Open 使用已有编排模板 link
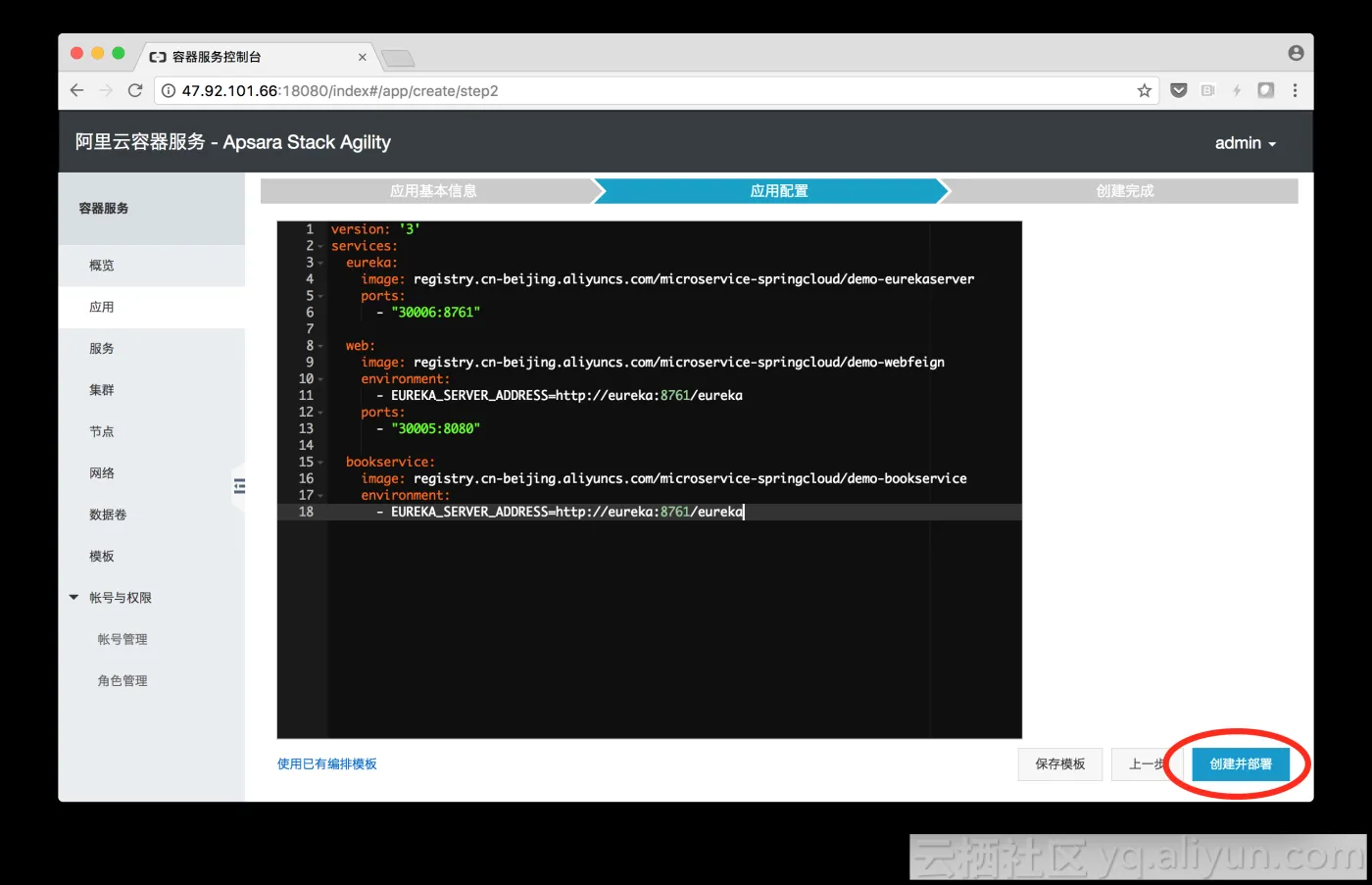Viewport: 1372px width, 885px height. (x=326, y=763)
